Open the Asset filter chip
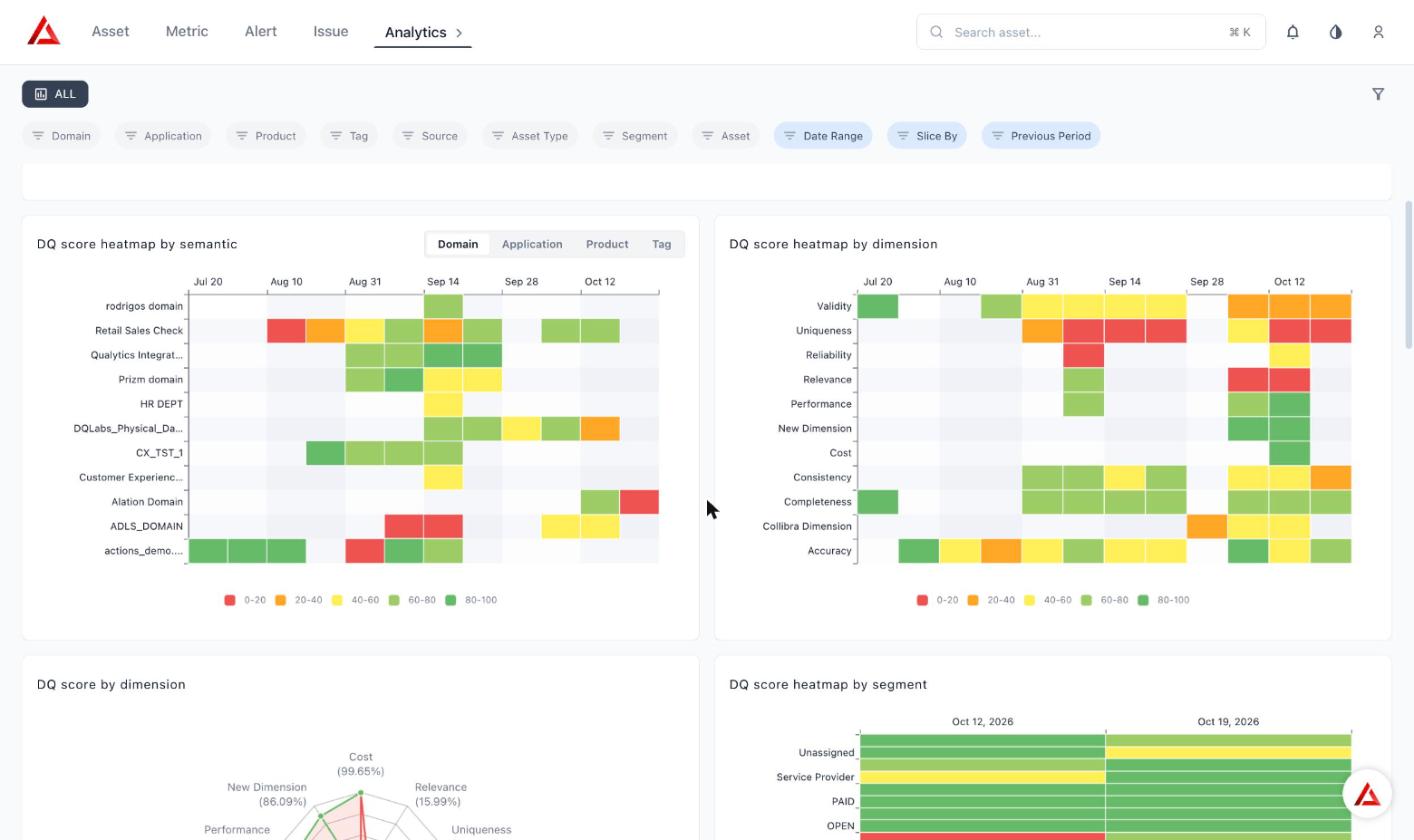 726,136
